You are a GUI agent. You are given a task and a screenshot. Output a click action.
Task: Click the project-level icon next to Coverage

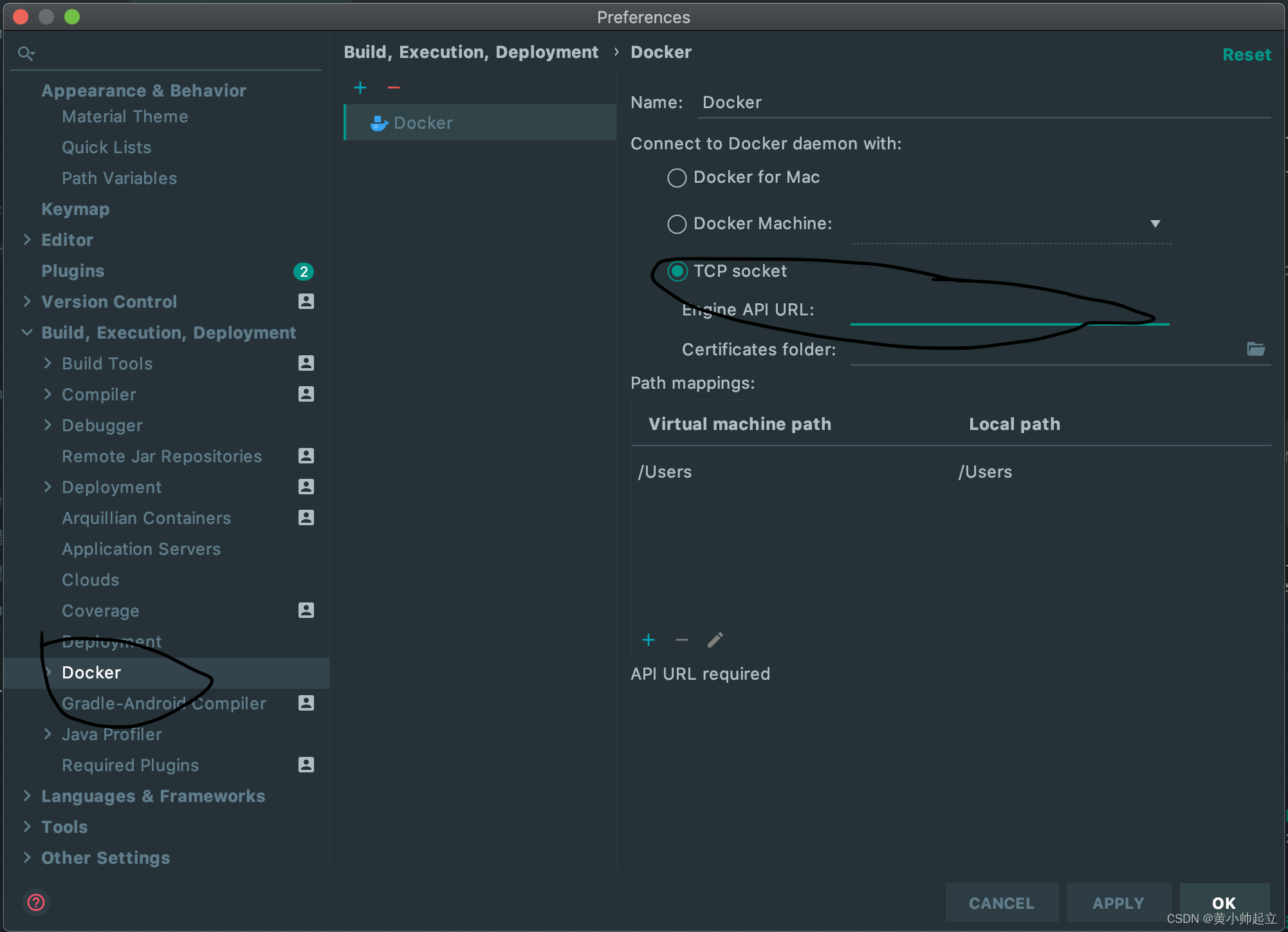(x=306, y=610)
